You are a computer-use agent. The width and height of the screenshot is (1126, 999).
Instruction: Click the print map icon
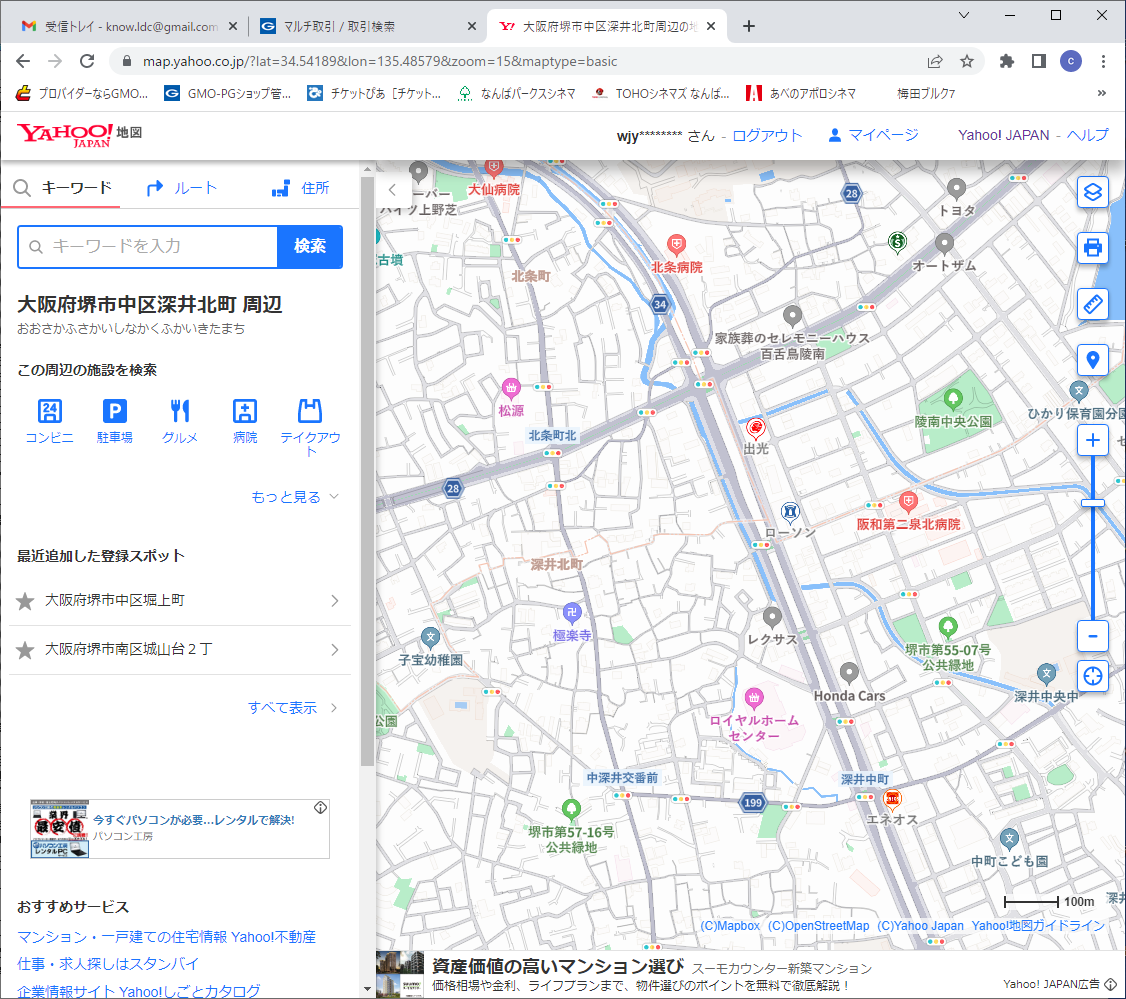(x=1092, y=247)
